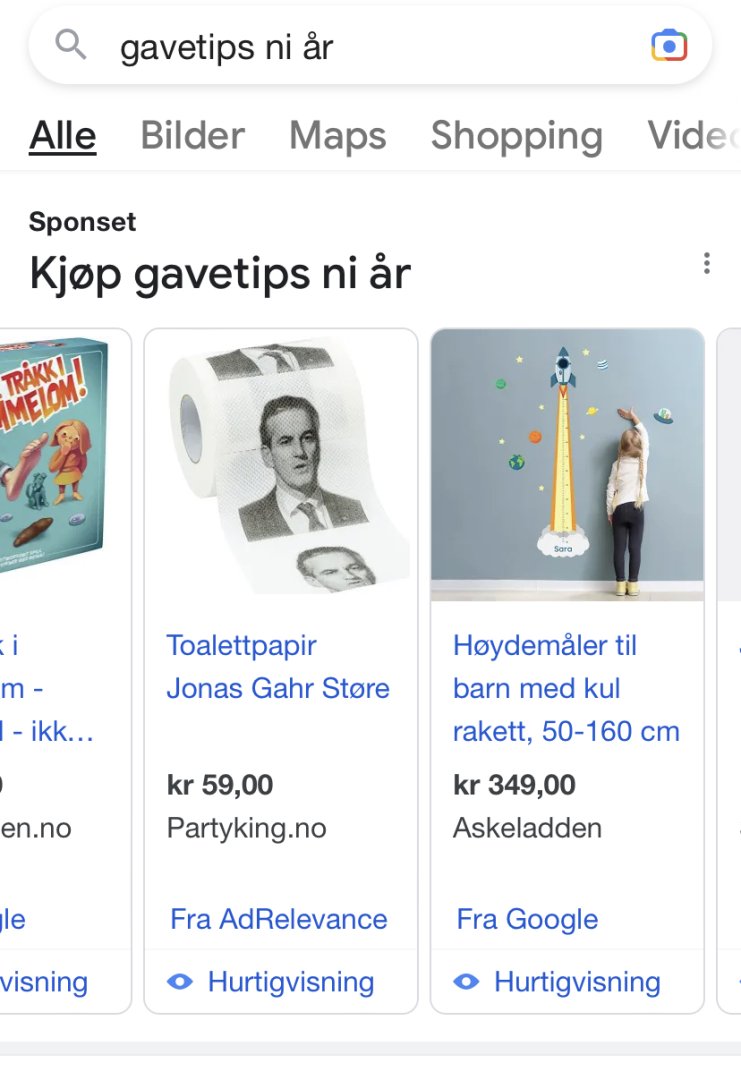
Task: Go to the Shopping tab
Action: (516, 136)
